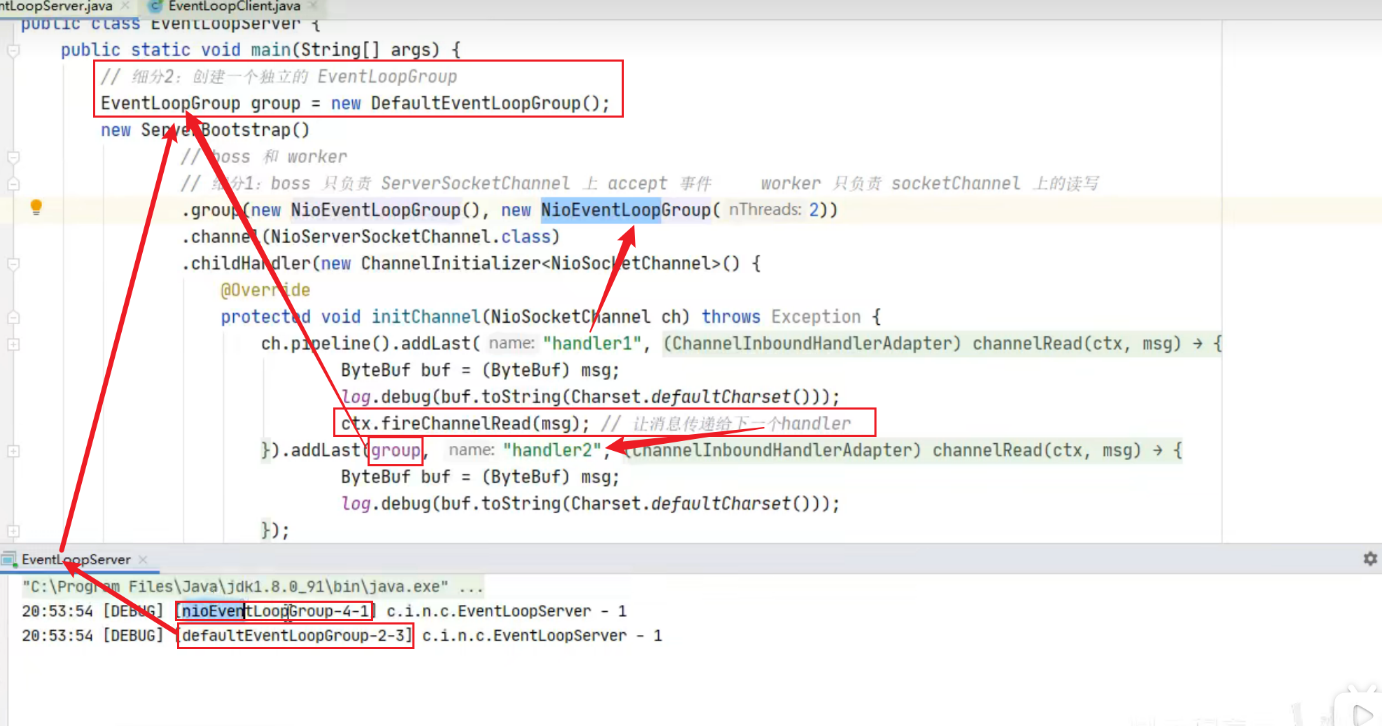Expand the handler2 lambda fold marker
The image size is (1382, 726).
point(13,451)
